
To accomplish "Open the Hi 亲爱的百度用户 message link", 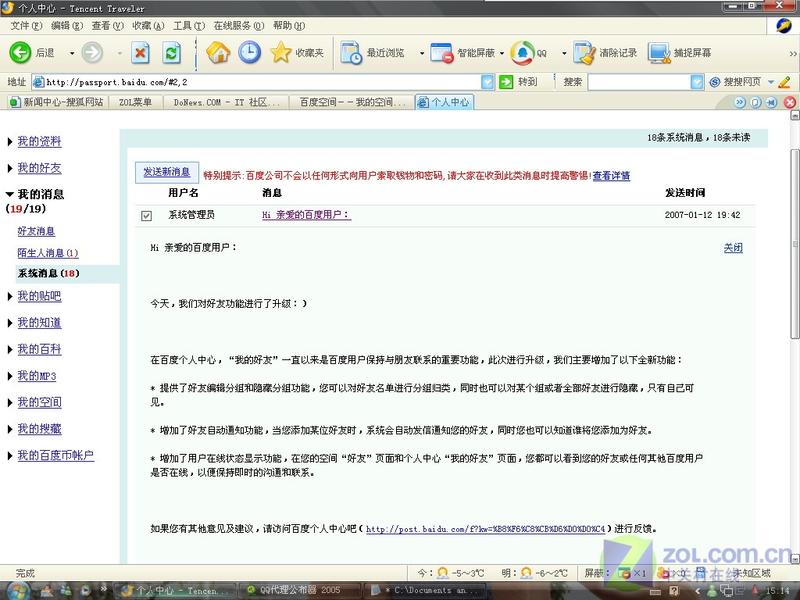I will point(307,215).
